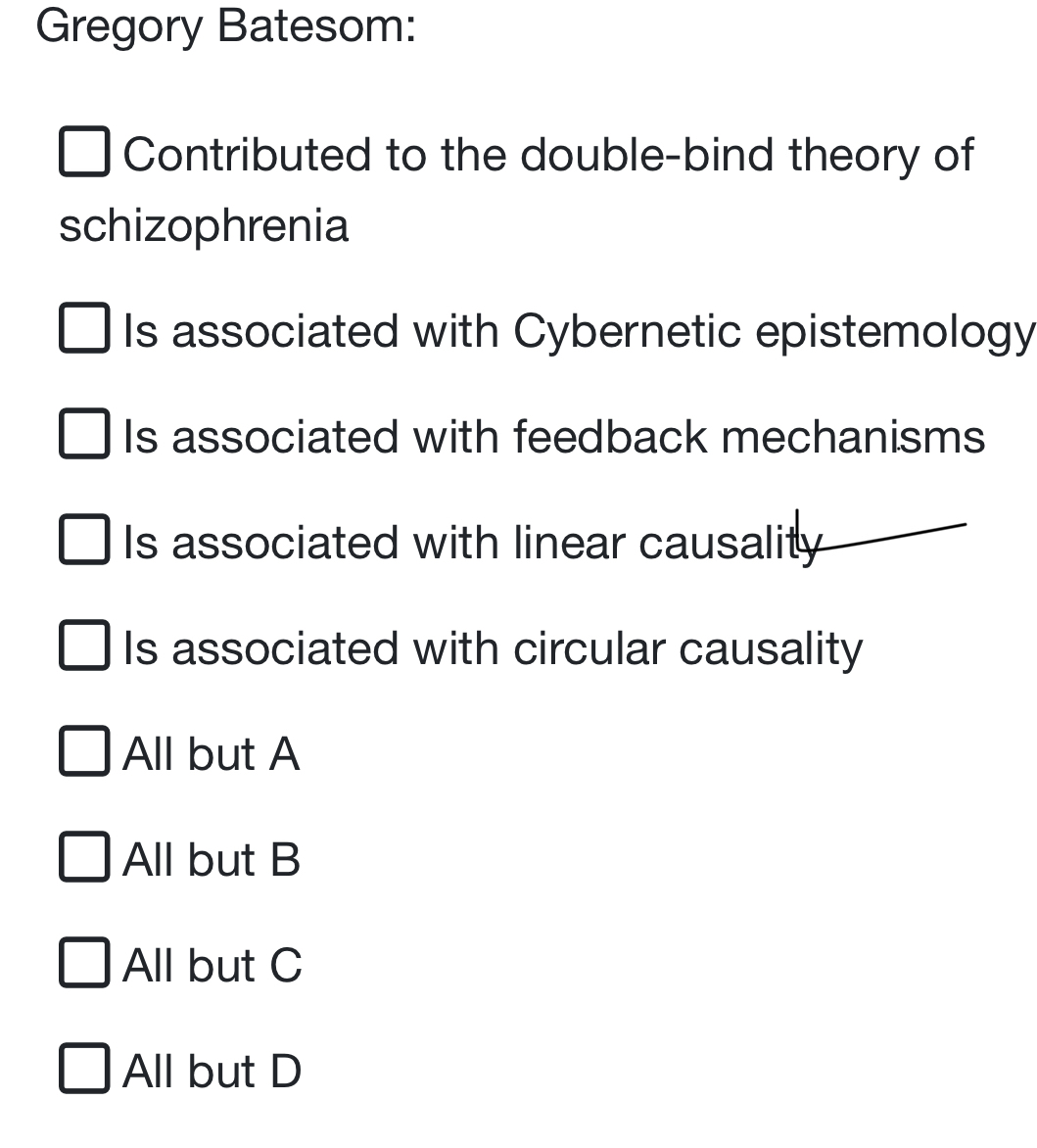The image size is (1037, 1148).
Task: Click the 'Is associated with Cybernetic epistemology' text
Action: (580, 333)
